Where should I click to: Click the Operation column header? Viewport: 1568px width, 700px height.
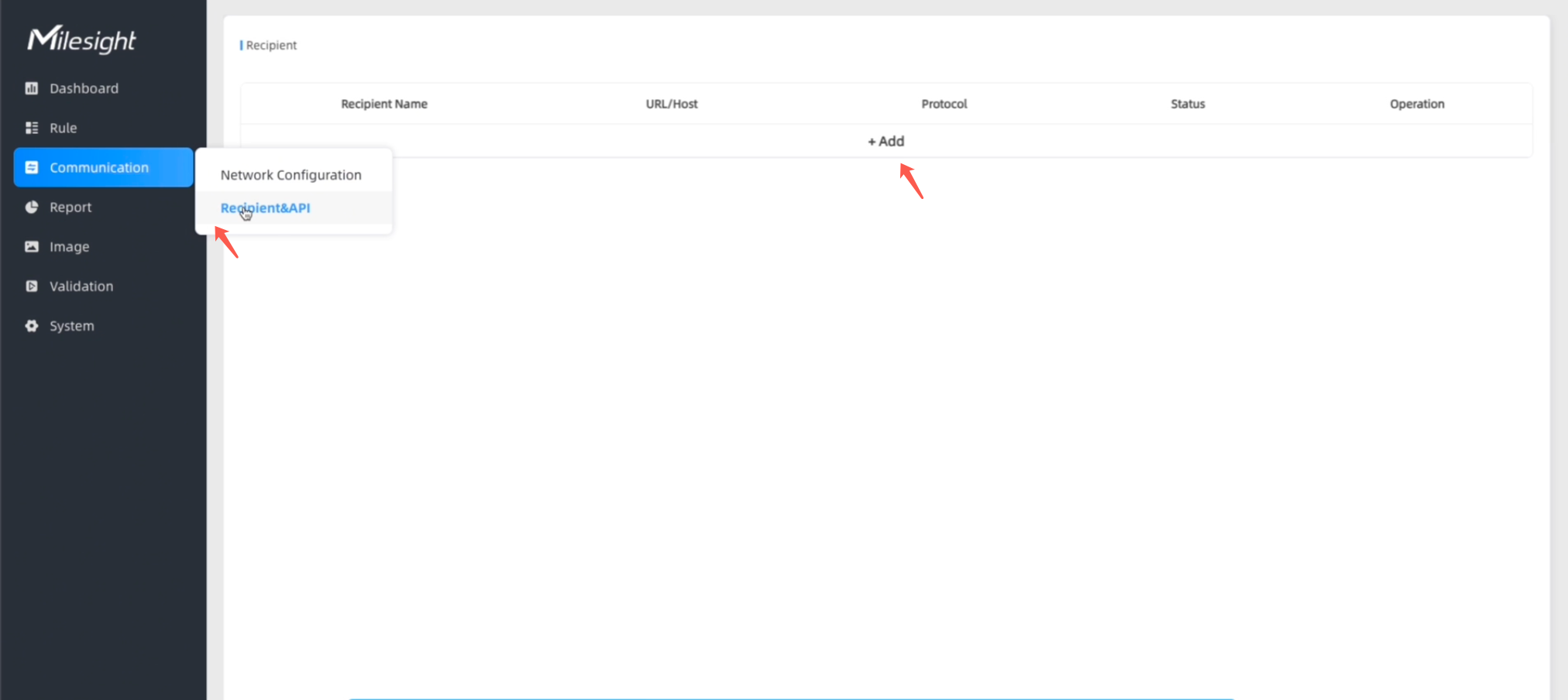coord(1417,104)
